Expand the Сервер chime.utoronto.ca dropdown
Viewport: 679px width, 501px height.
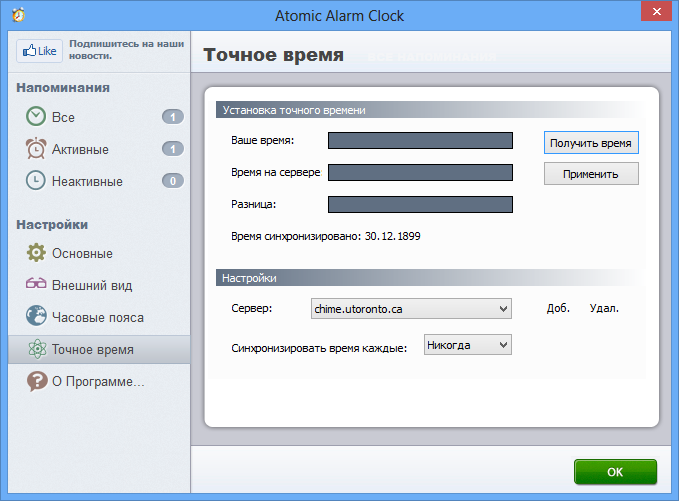411,308
